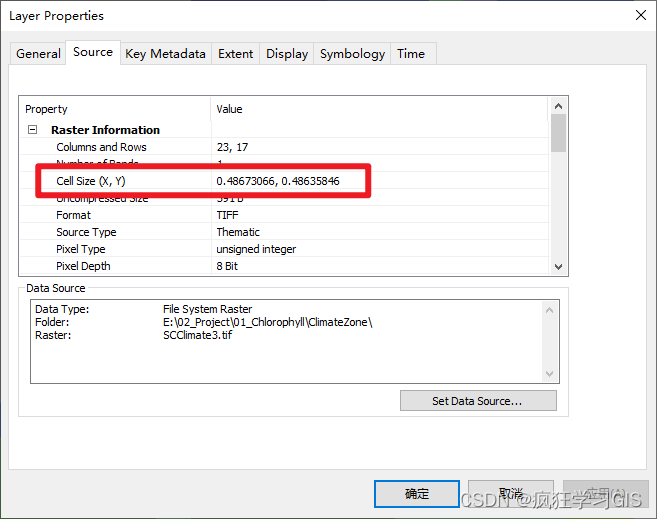Click the Raster: label
The width and height of the screenshot is (657, 519).
(x=53, y=335)
